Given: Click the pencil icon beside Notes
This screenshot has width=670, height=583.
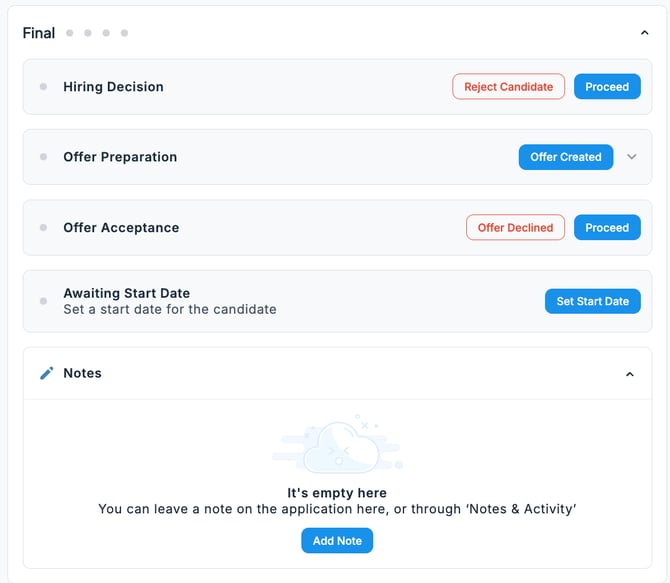Looking at the screenshot, I should tap(46, 373).
